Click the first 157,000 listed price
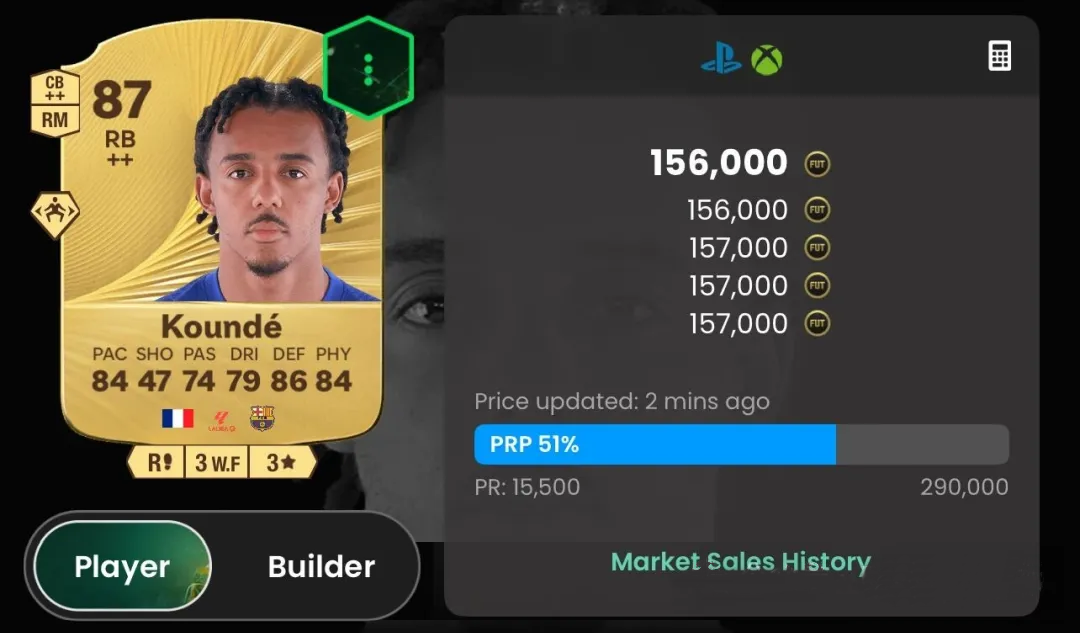The height and width of the screenshot is (633, 1080). (x=738, y=248)
